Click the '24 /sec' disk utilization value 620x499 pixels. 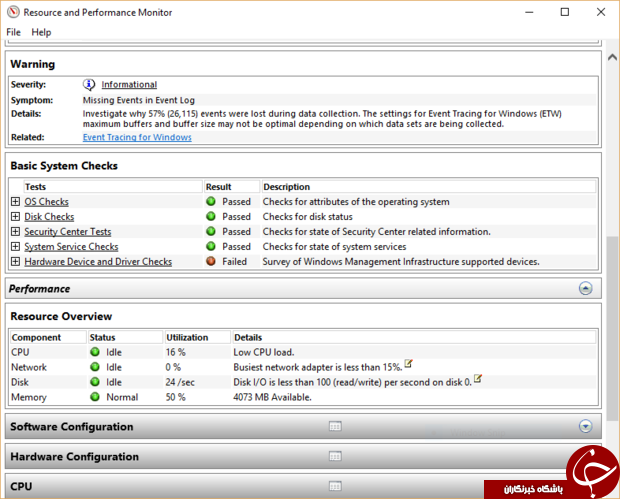[x=180, y=382]
